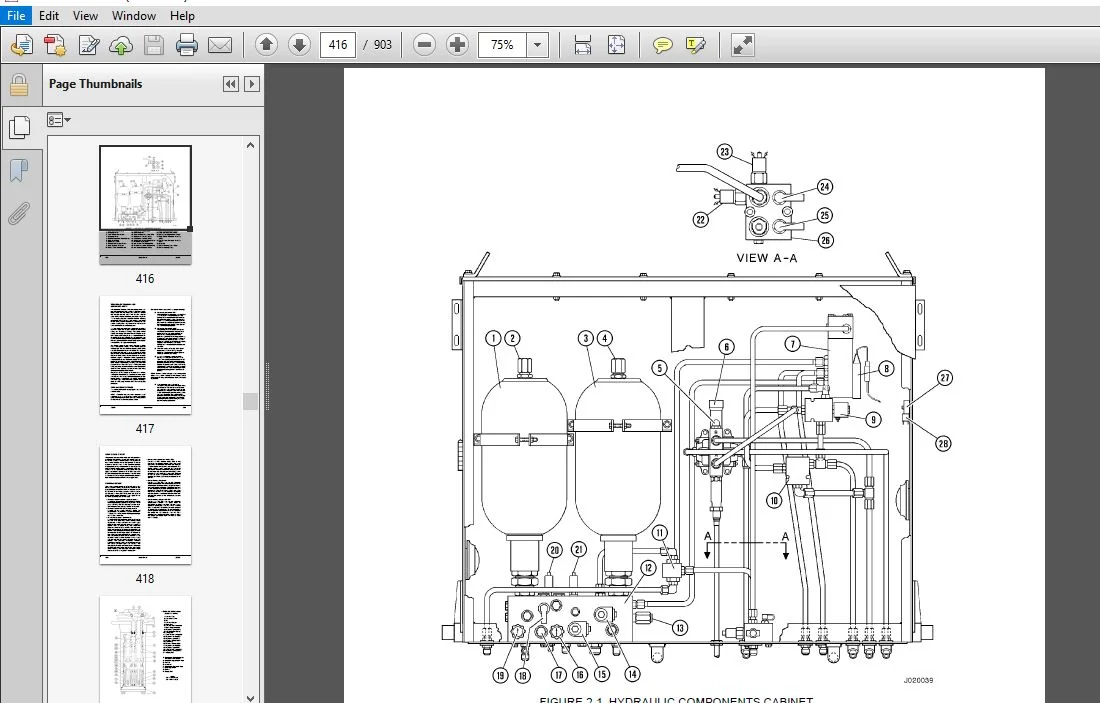Viewport: 1100px width, 703px height.
Task: Click the Save file floppy icon
Action: click(x=154, y=45)
